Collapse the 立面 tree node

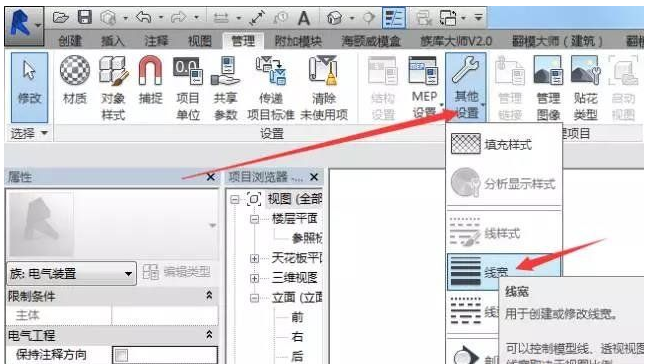[x=255, y=298]
